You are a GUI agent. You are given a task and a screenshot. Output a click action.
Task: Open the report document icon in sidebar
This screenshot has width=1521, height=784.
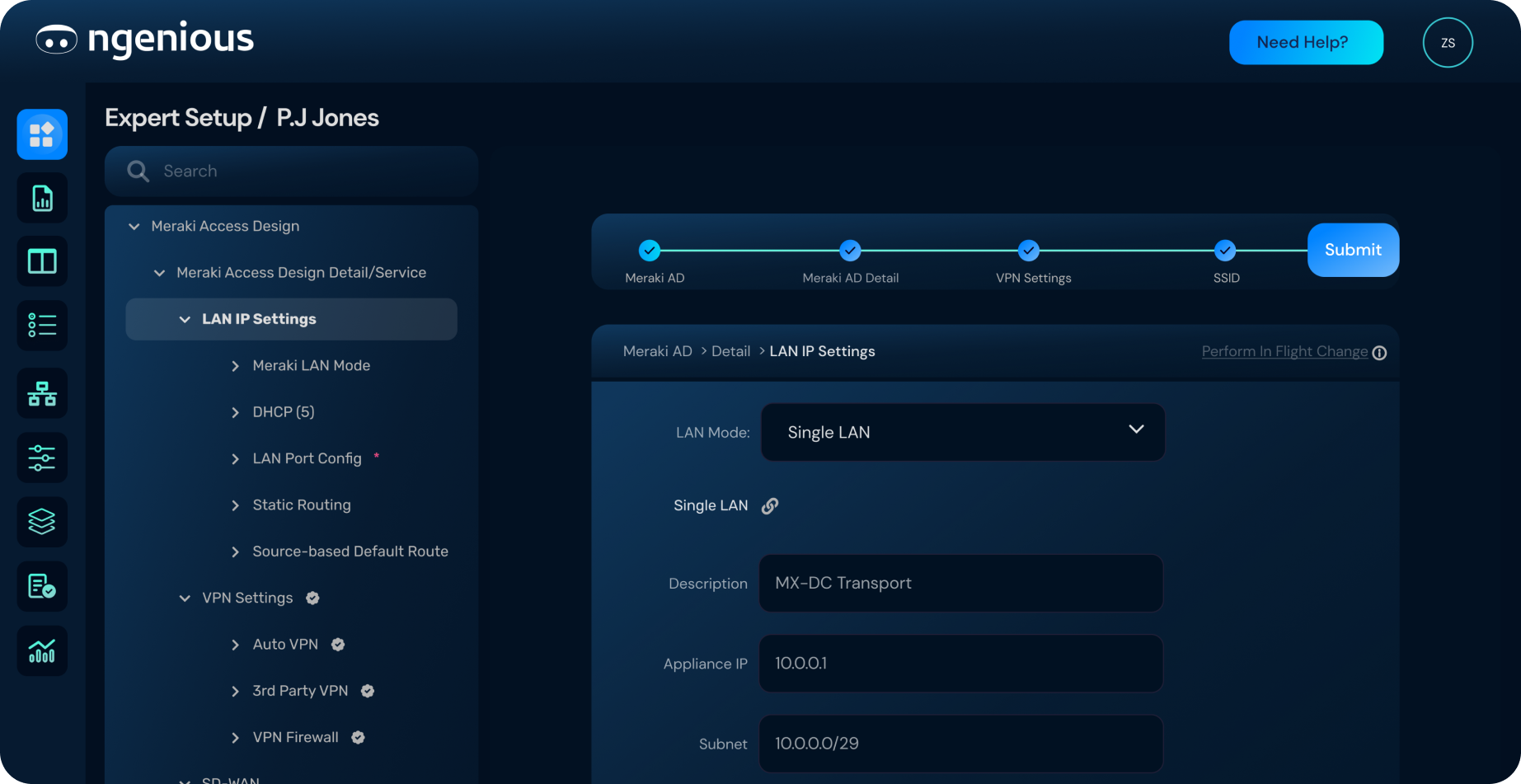42,199
